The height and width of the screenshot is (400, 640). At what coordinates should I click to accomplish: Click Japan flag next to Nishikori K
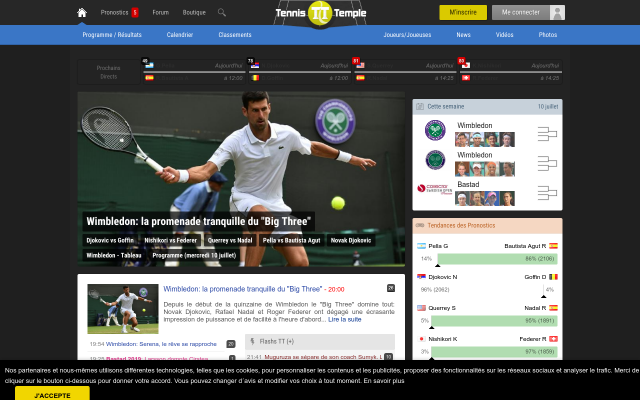(421, 339)
